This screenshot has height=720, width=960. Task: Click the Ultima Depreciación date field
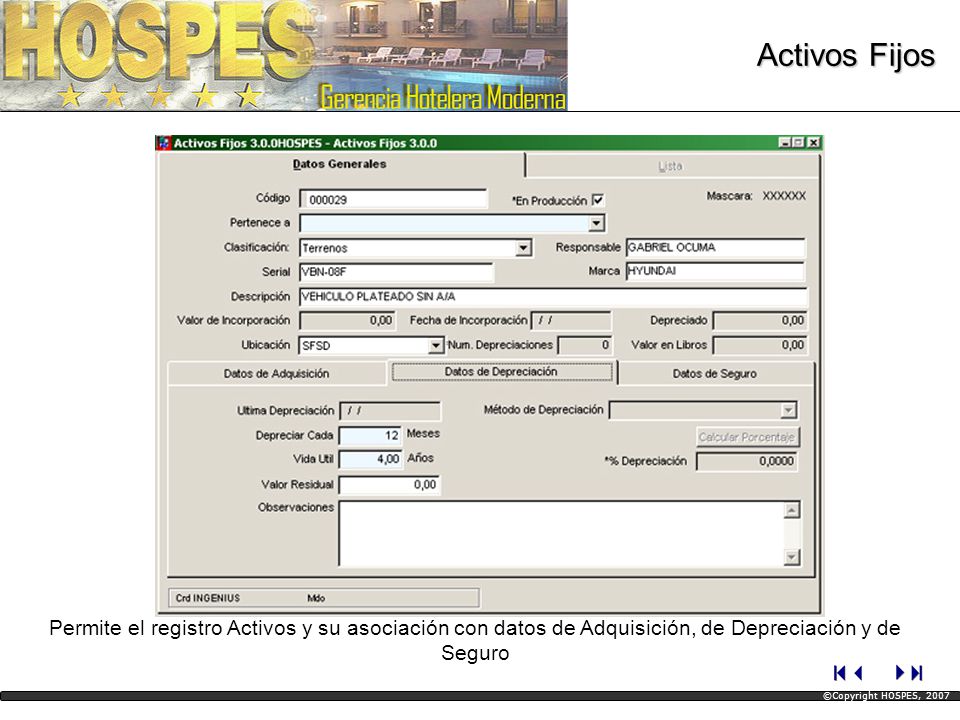390,411
